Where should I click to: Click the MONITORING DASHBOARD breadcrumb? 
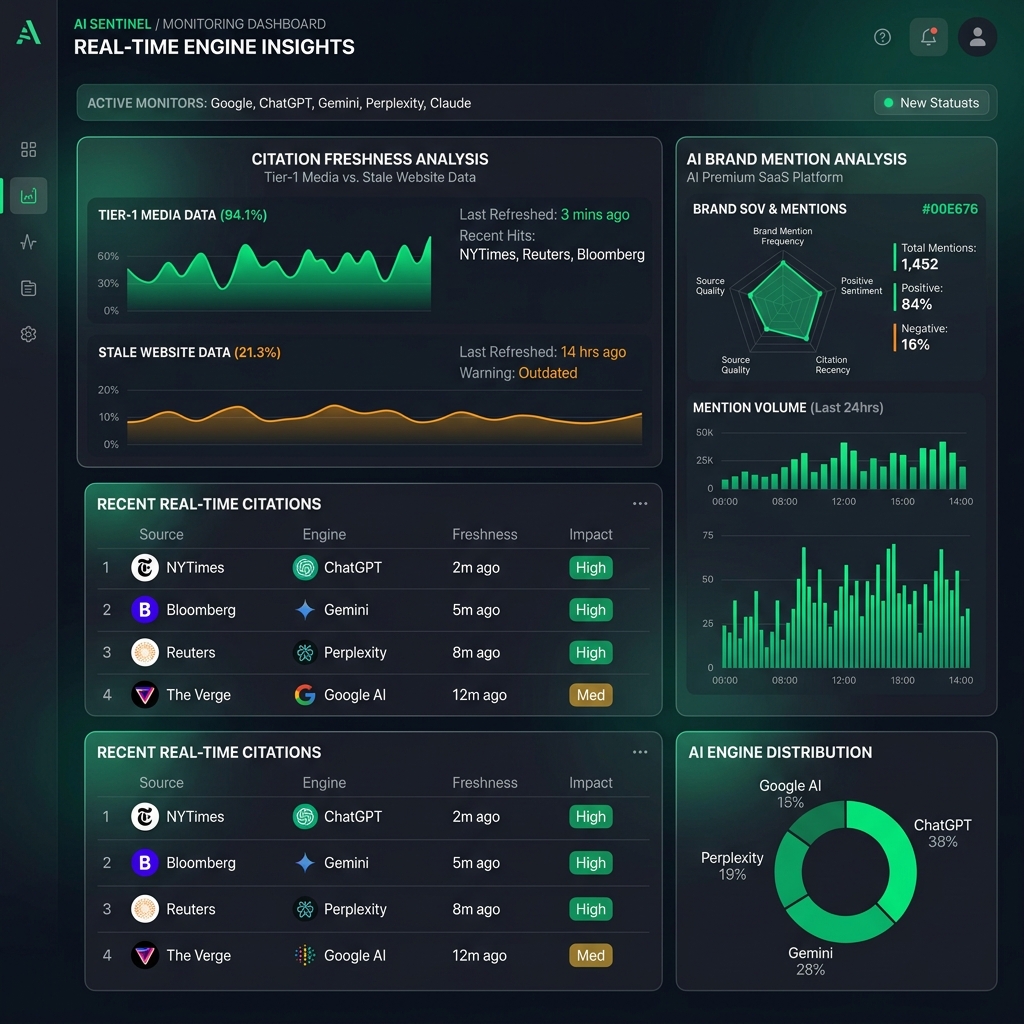[244, 24]
